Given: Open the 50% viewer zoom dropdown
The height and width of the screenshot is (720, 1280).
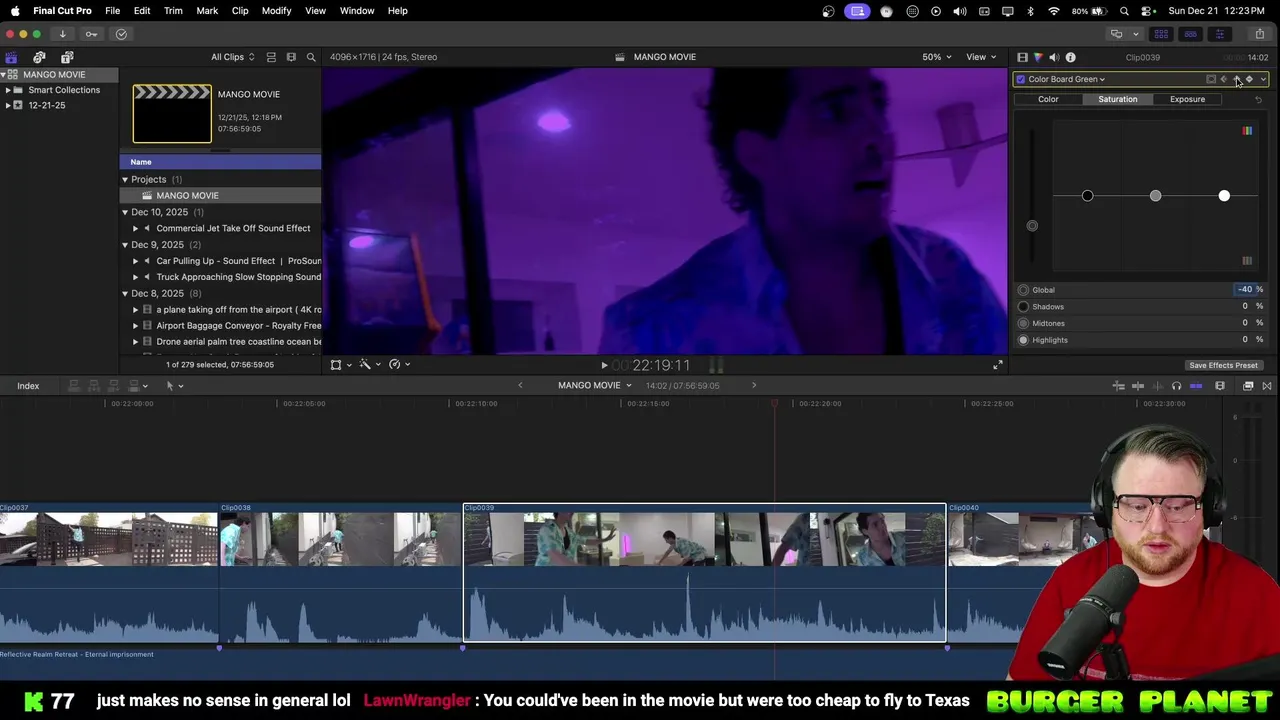Looking at the screenshot, I should [937, 57].
